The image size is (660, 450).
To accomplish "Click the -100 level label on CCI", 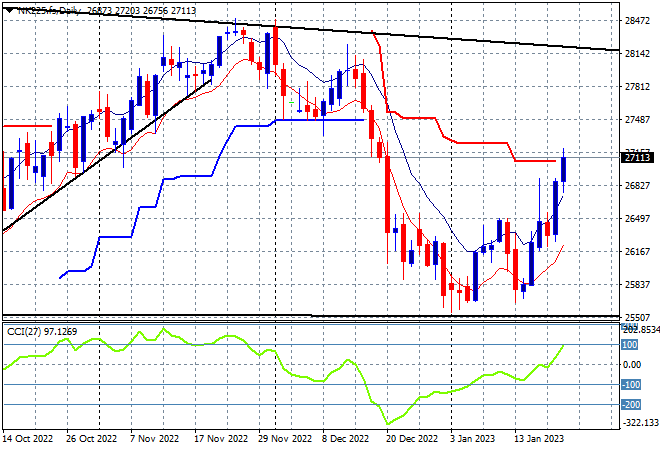I will pos(631,384).
